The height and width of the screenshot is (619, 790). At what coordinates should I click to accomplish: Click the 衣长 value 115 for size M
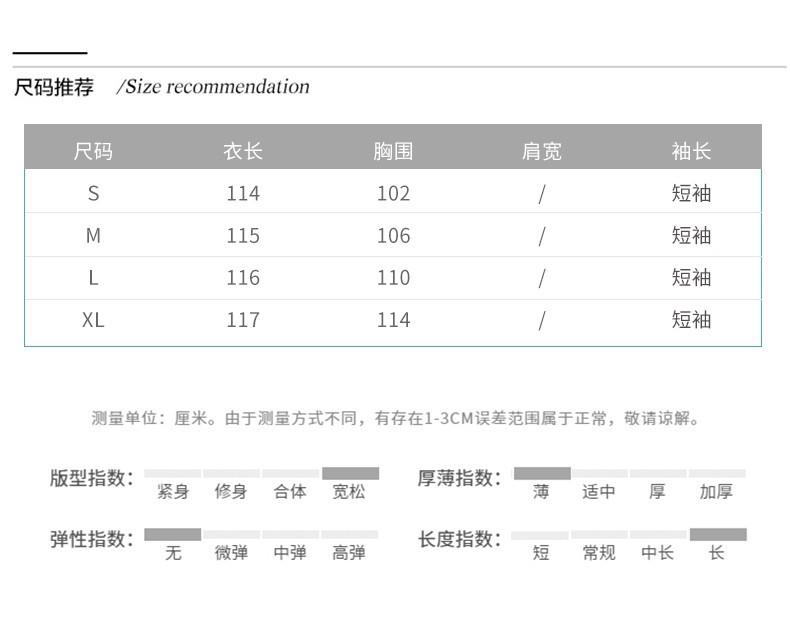point(243,236)
